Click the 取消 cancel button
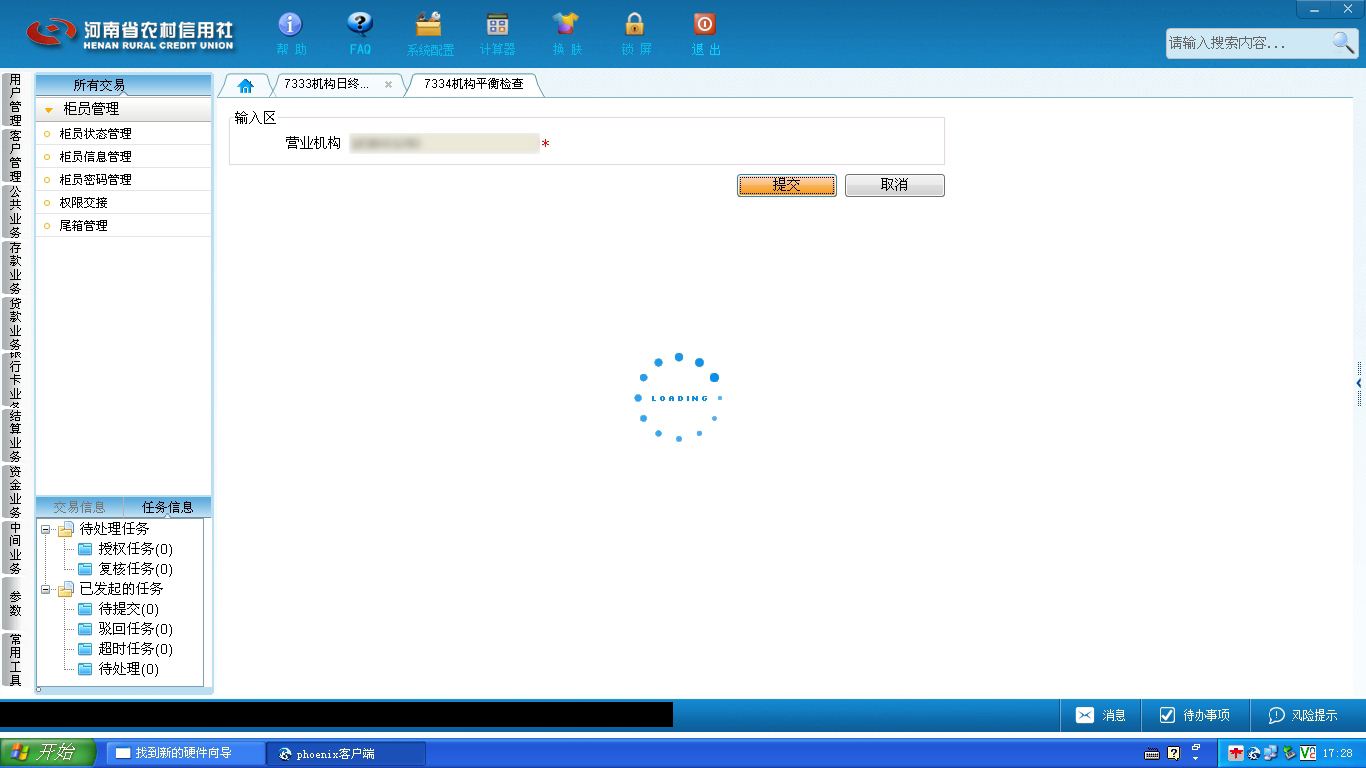The height and width of the screenshot is (768, 1366). pos(894,185)
